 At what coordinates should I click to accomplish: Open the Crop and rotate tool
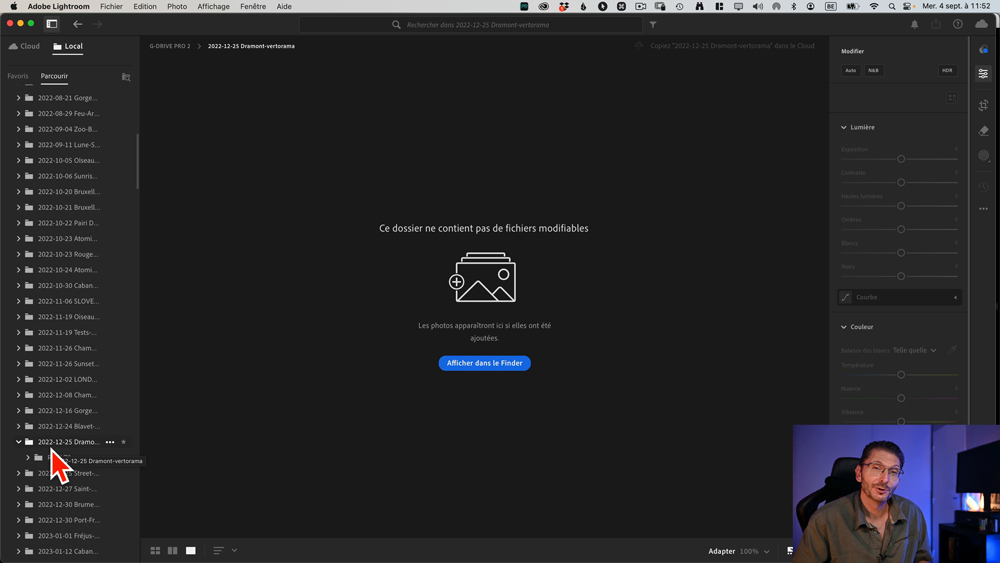(x=984, y=105)
